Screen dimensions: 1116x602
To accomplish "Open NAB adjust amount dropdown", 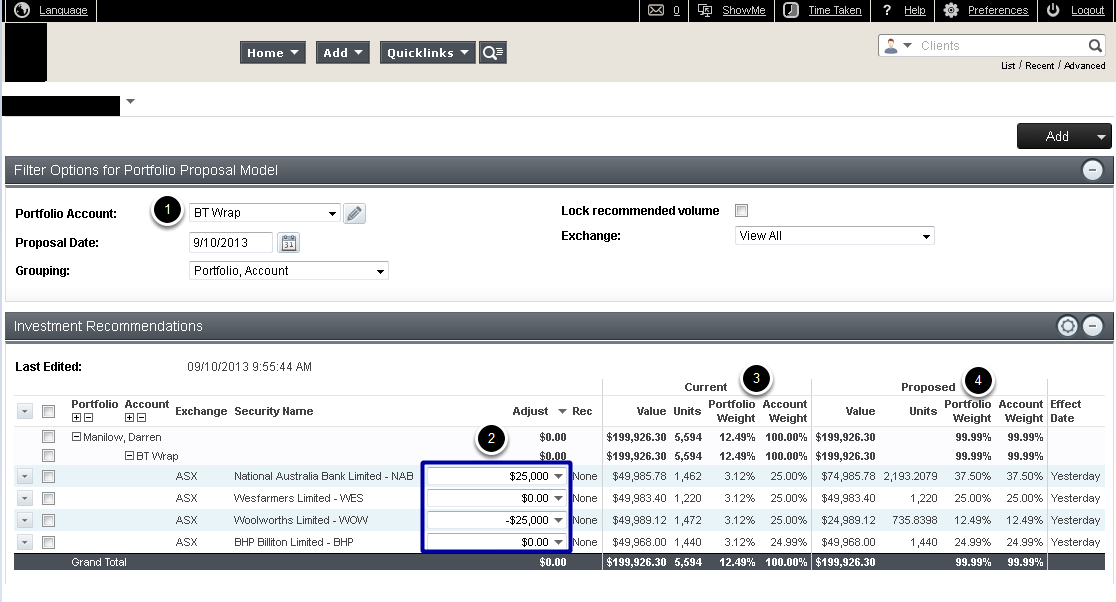I will [x=559, y=476].
